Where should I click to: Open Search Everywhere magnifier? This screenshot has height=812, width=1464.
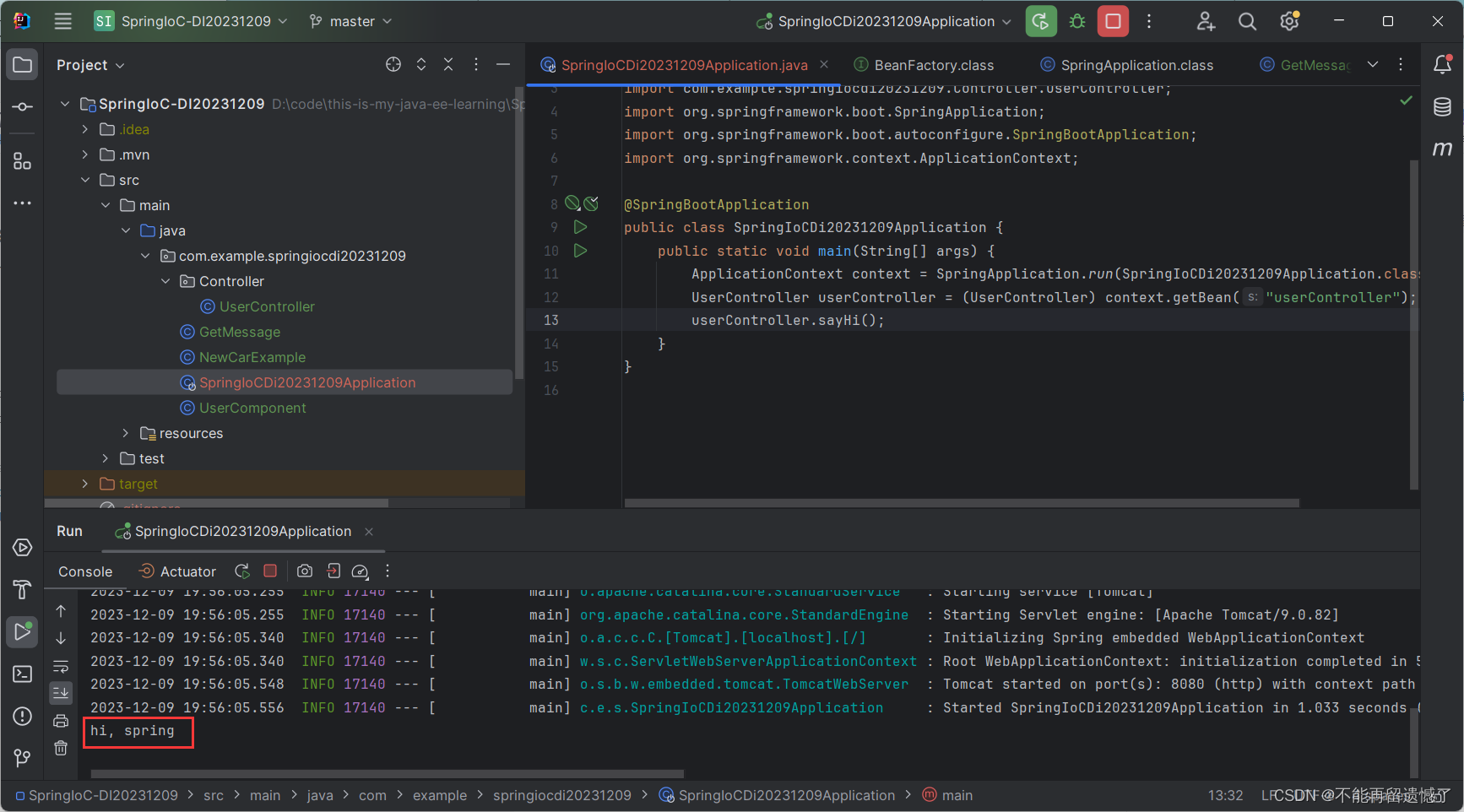tap(1247, 21)
